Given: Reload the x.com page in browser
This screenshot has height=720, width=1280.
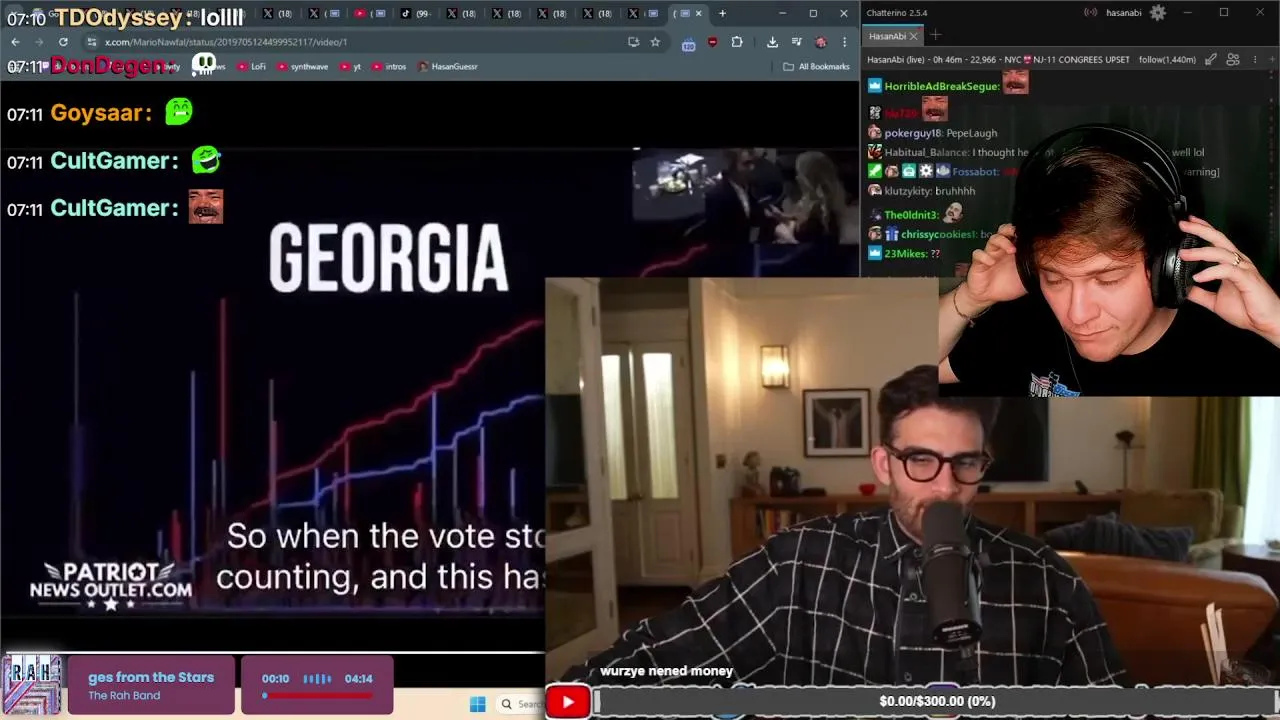Looking at the screenshot, I should click(63, 42).
